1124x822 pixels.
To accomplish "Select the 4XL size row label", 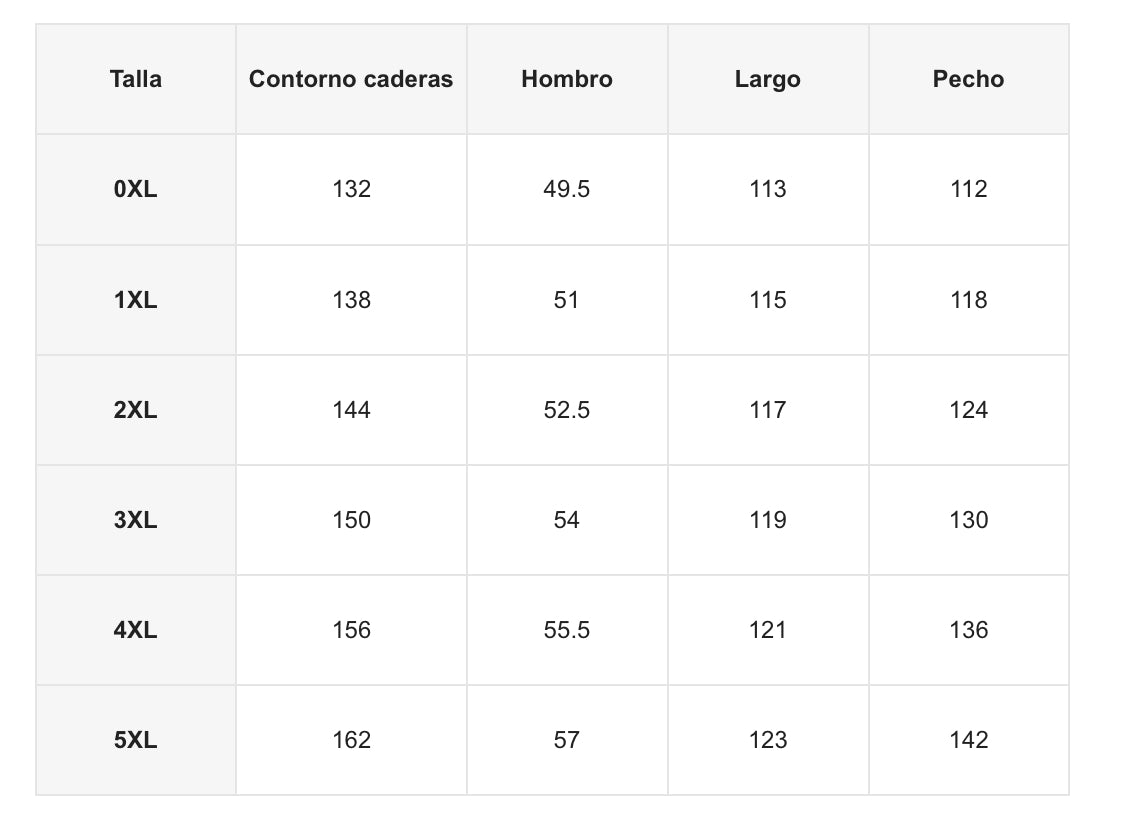I will (136, 630).
